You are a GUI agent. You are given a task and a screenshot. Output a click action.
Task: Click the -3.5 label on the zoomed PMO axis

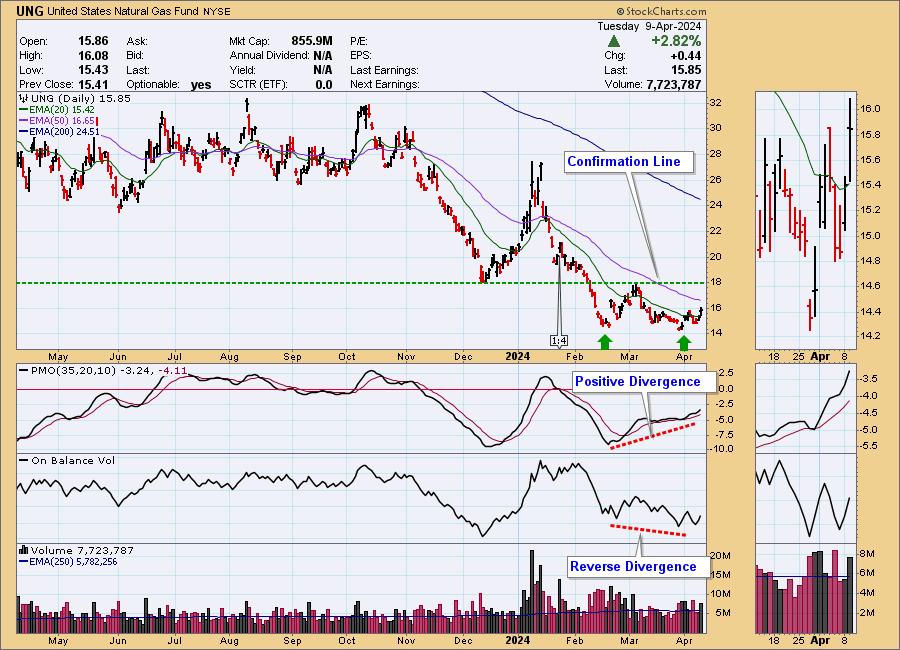click(x=868, y=378)
